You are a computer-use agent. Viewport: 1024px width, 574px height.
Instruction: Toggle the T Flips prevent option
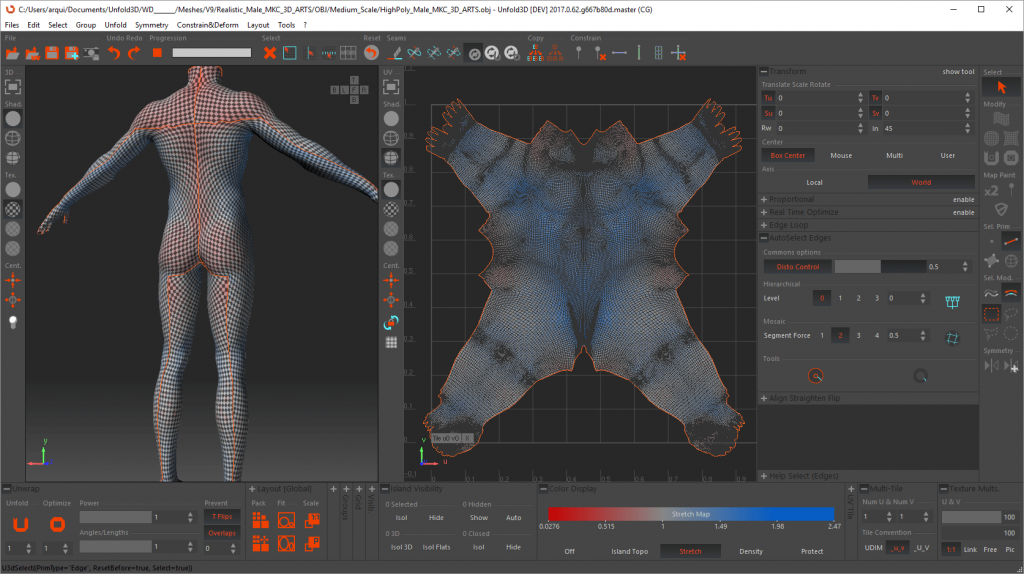point(223,516)
